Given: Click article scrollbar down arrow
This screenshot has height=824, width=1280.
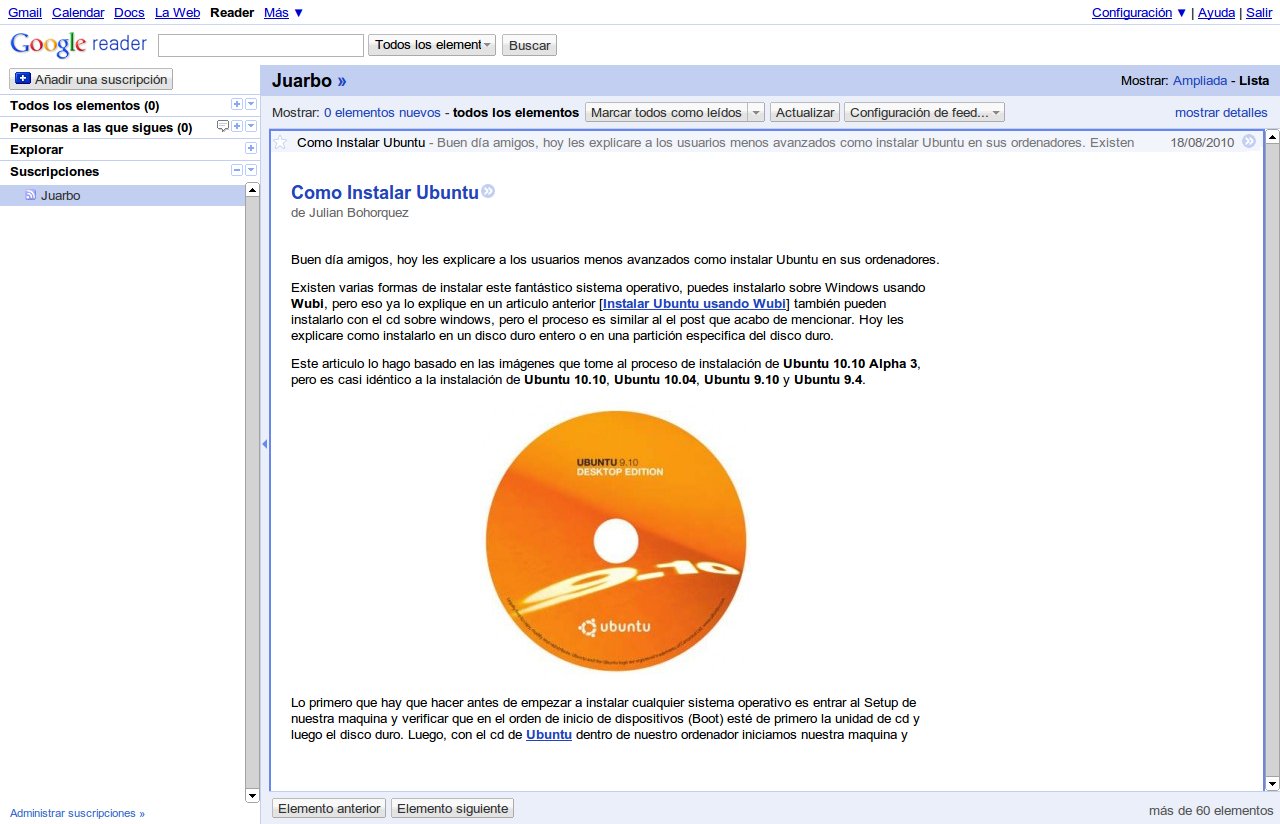Looking at the screenshot, I should 1272,784.
